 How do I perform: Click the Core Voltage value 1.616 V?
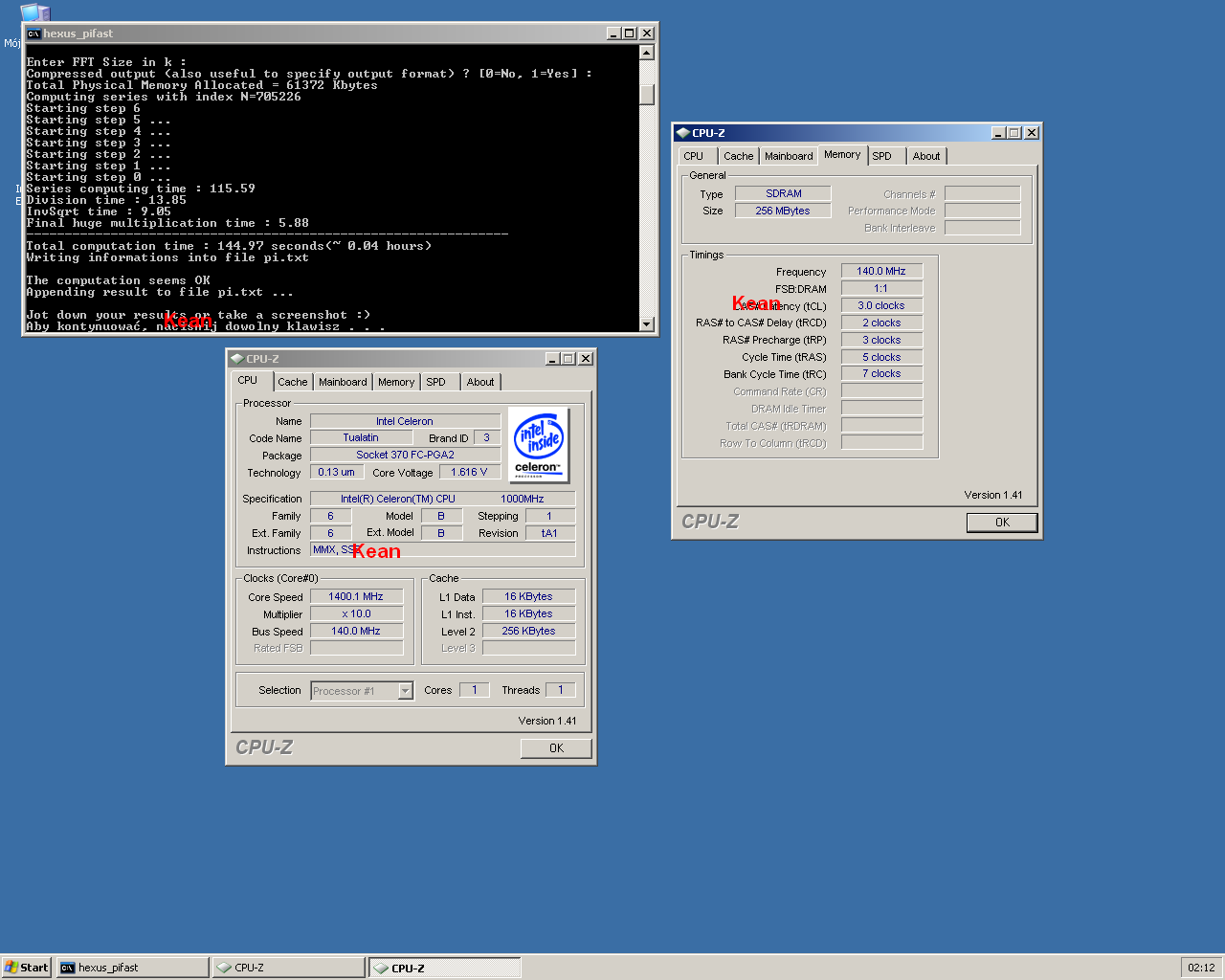coord(469,472)
